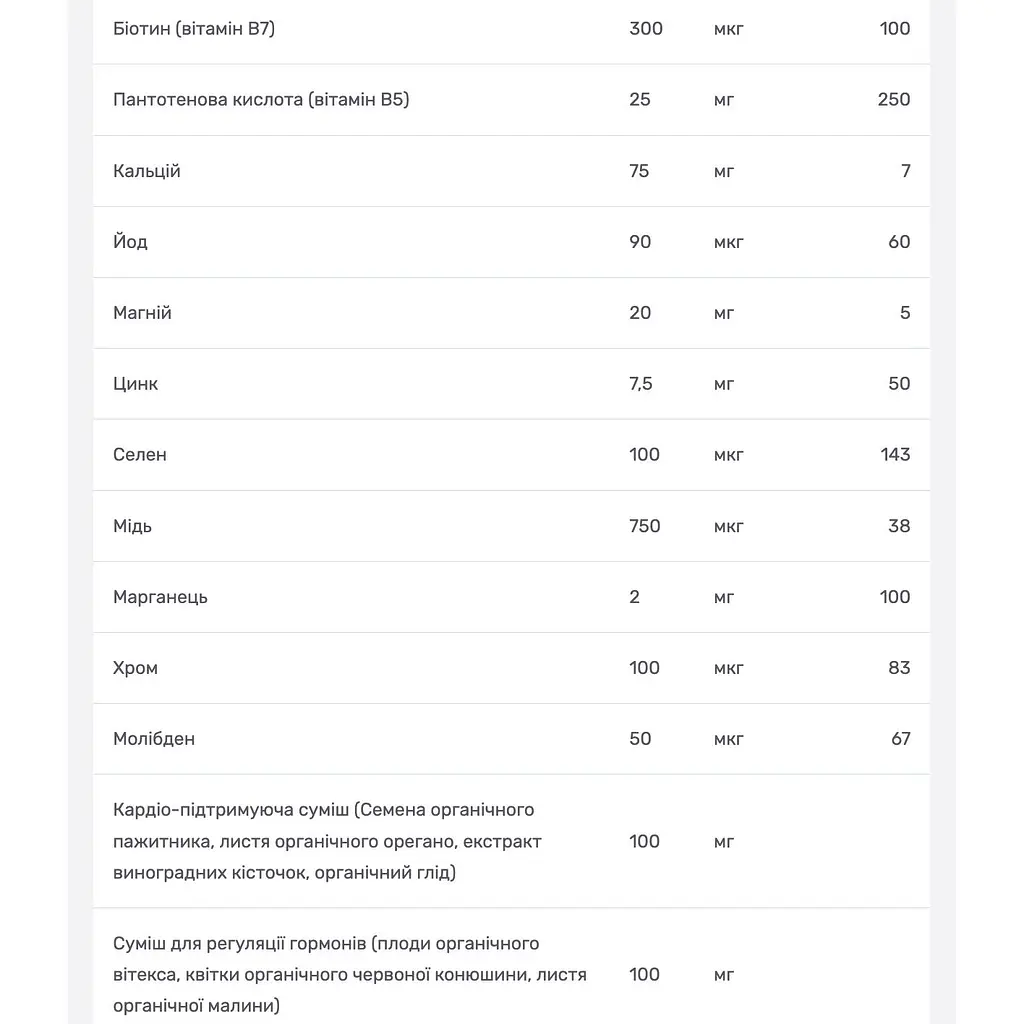Image resolution: width=1024 pixels, height=1024 pixels.
Task: Click the 67 percentage value for Молібден
Action: point(901,739)
